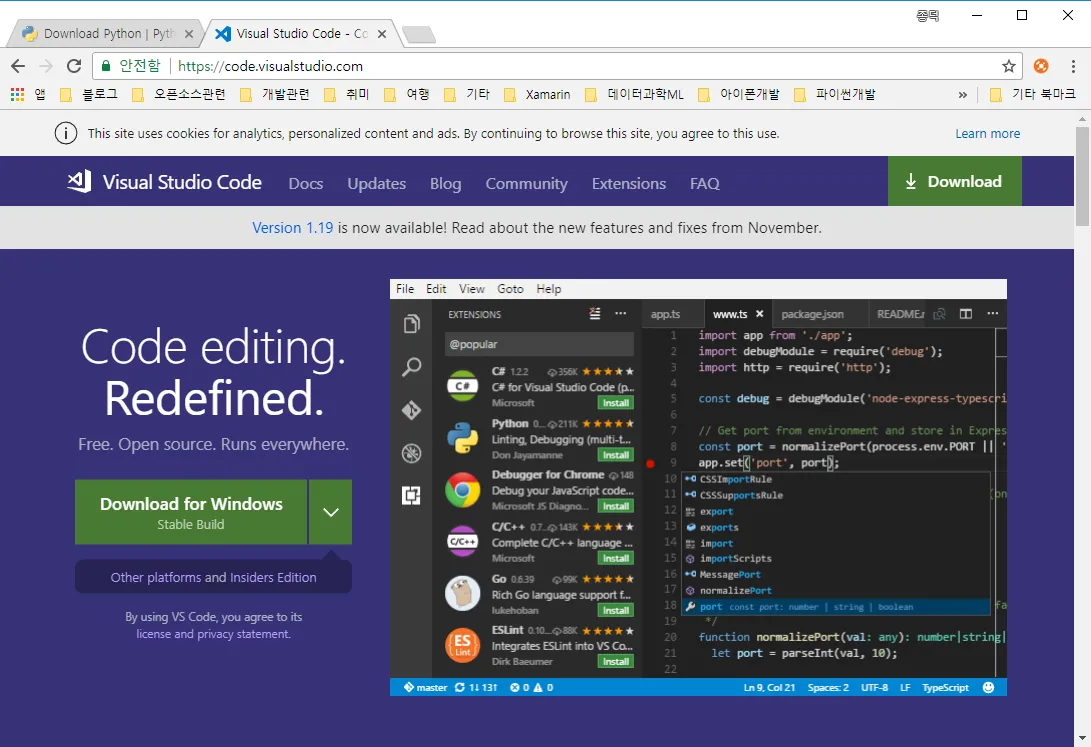The height and width of the screenshot is (747, 1091).
Task: Close the Download Python tab
Action: click(x=189, y=33)
